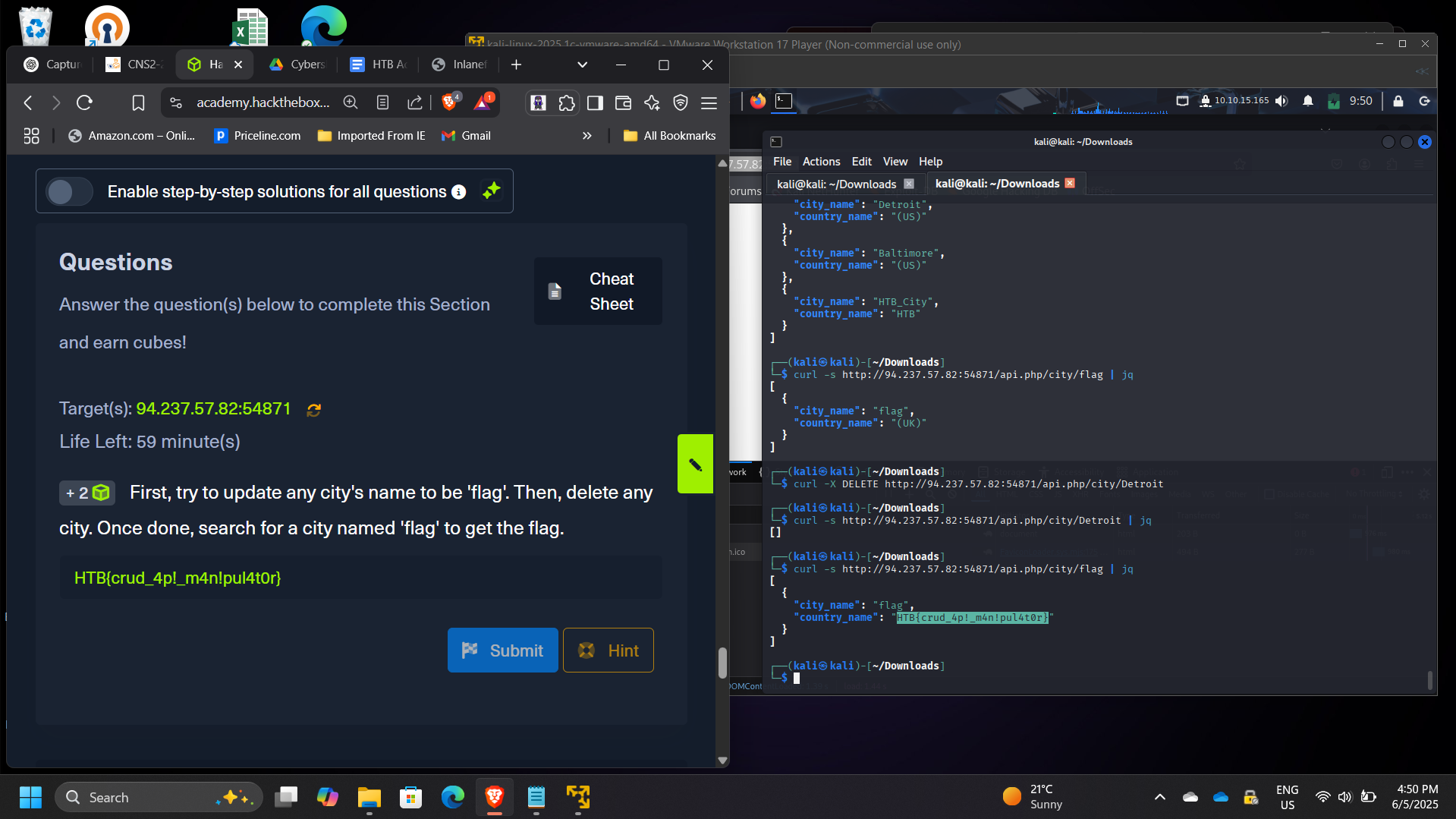Screen dimensions: 1456x819
Task: Refresh the HTB target instance
Action: pos(313,410)
